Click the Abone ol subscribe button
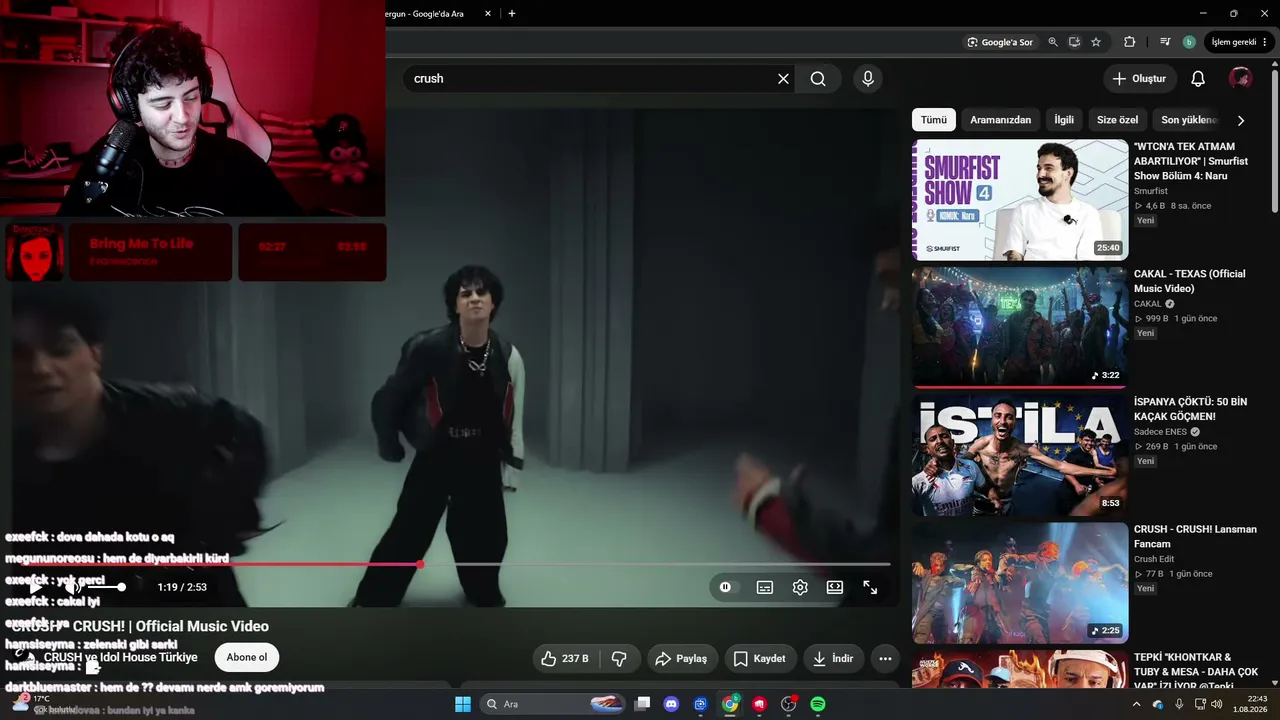1280x720 pixels. pyautogui.click(x=247, y=657)
